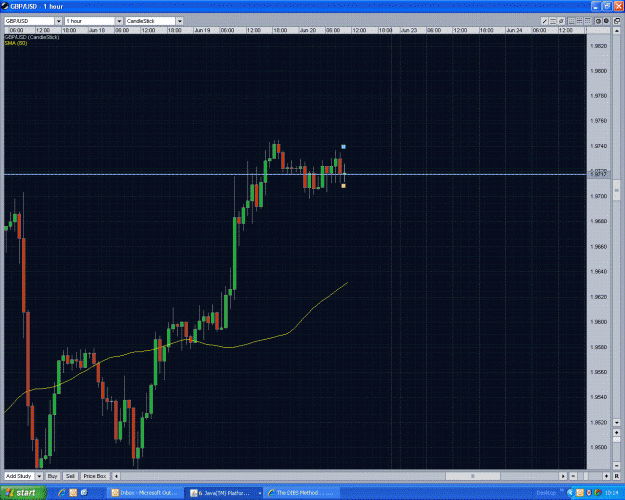
Task: Click the 1 hour timeframe field
Action: (x=90, y=21)
